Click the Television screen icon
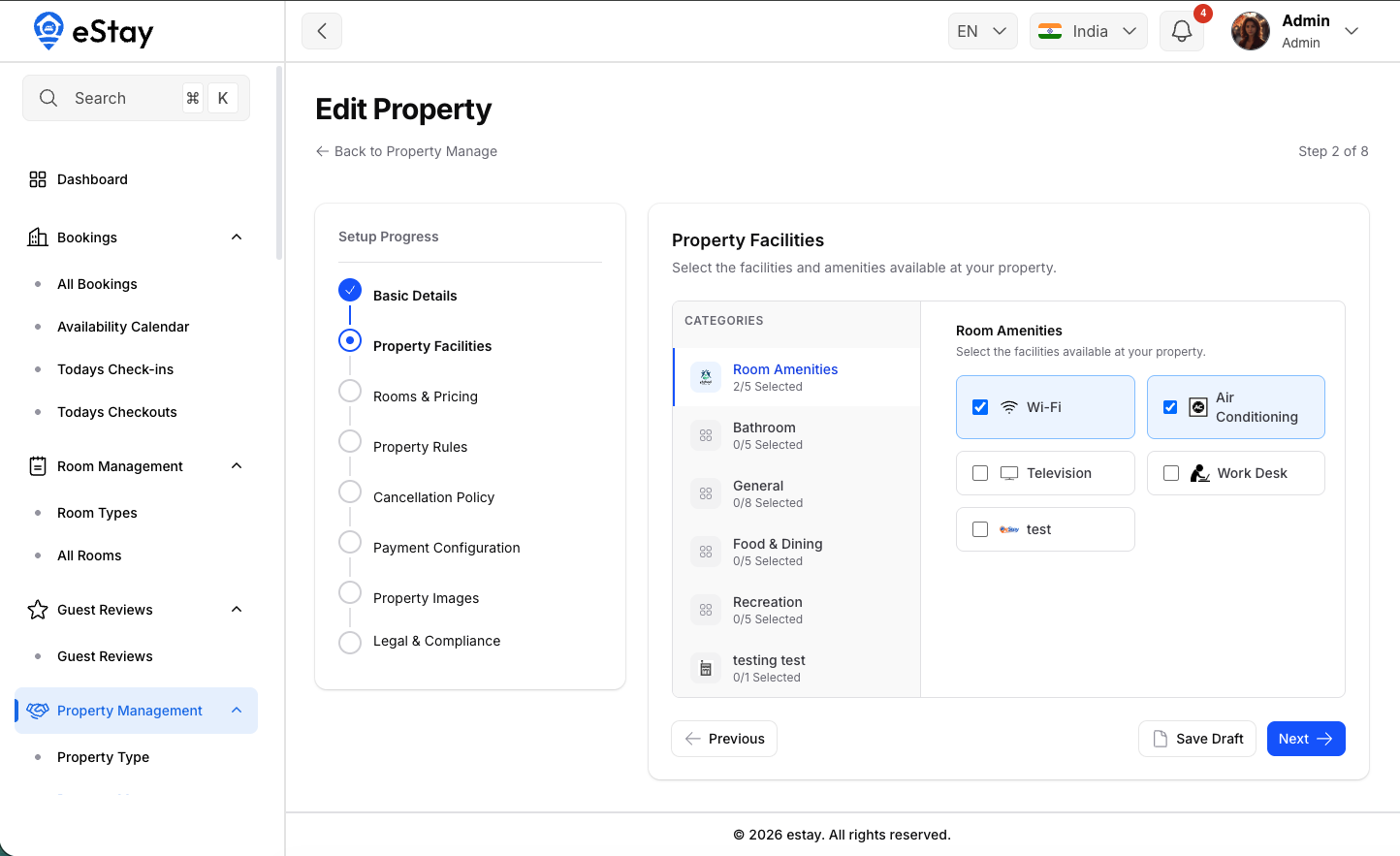Viewport: 1400px width, 856px height. pos(1009,473)
